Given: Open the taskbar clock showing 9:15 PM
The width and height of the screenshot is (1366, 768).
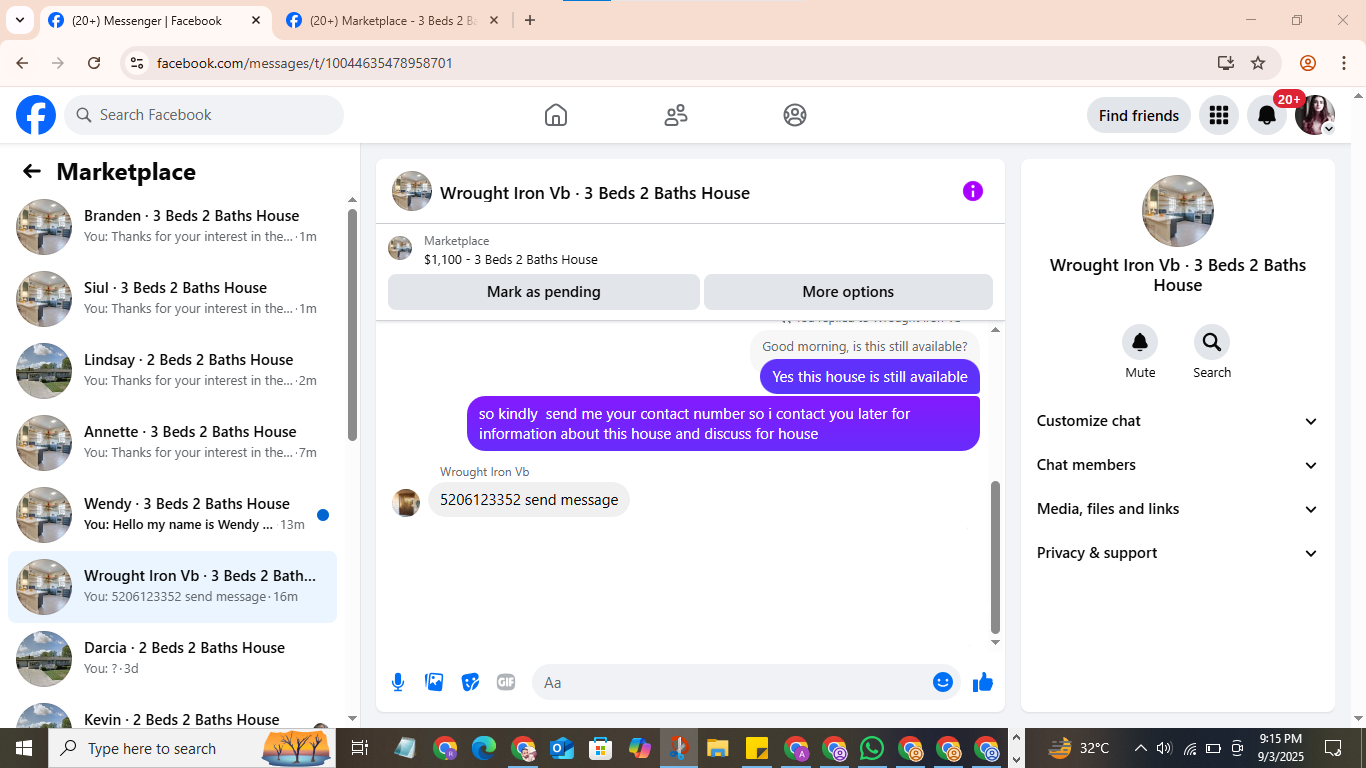Looking at the screenshot, I should pyautogui.click(x=1280, y=748).
